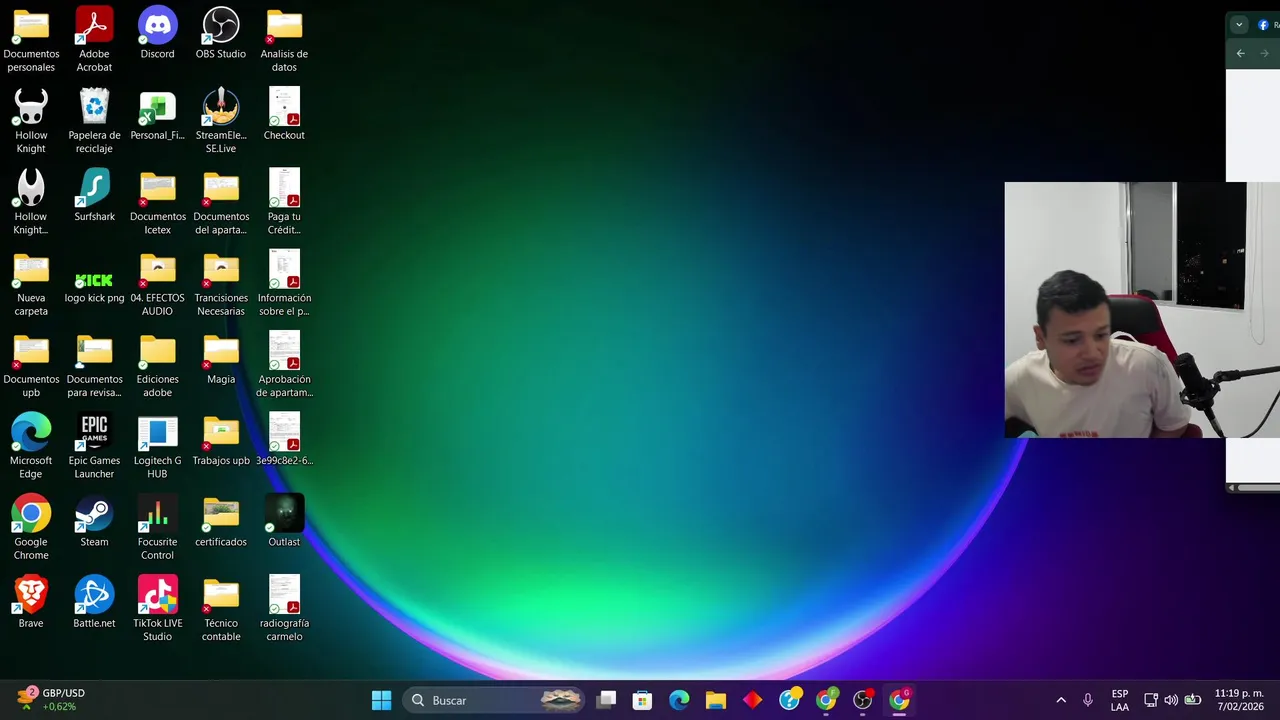Viewport: 1280px width, 720px height.
Task: Open Microsoft Edge from the taskbar
Action: [x=679, y=700]
